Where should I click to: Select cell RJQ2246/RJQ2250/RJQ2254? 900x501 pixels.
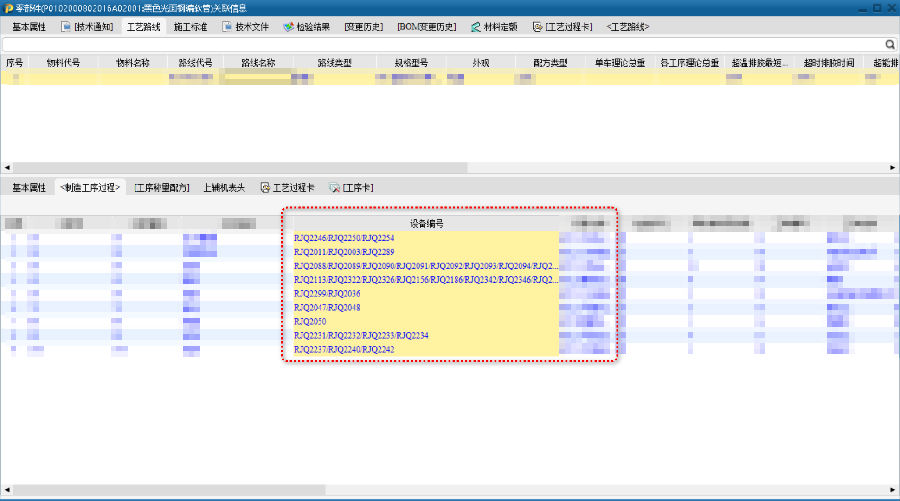(x=426, y=238)
